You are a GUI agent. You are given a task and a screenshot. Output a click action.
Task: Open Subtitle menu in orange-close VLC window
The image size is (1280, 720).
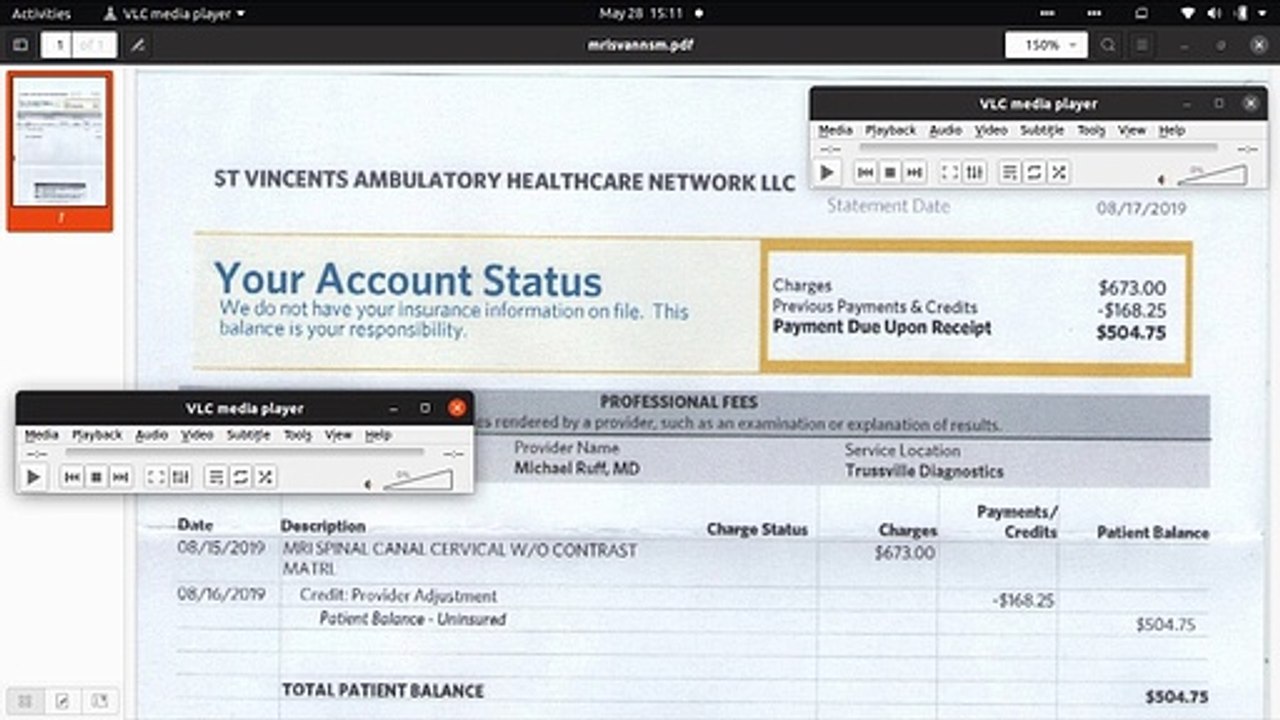point(248,435)
